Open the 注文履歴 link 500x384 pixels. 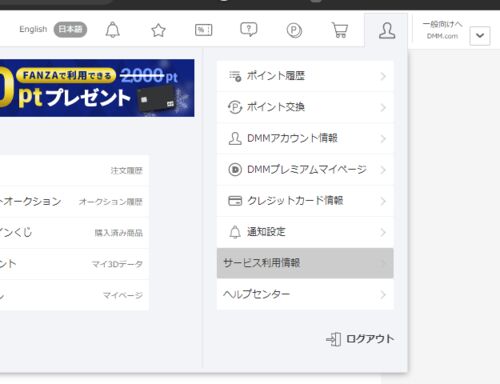pyautogui.click(x=126, y=171)
